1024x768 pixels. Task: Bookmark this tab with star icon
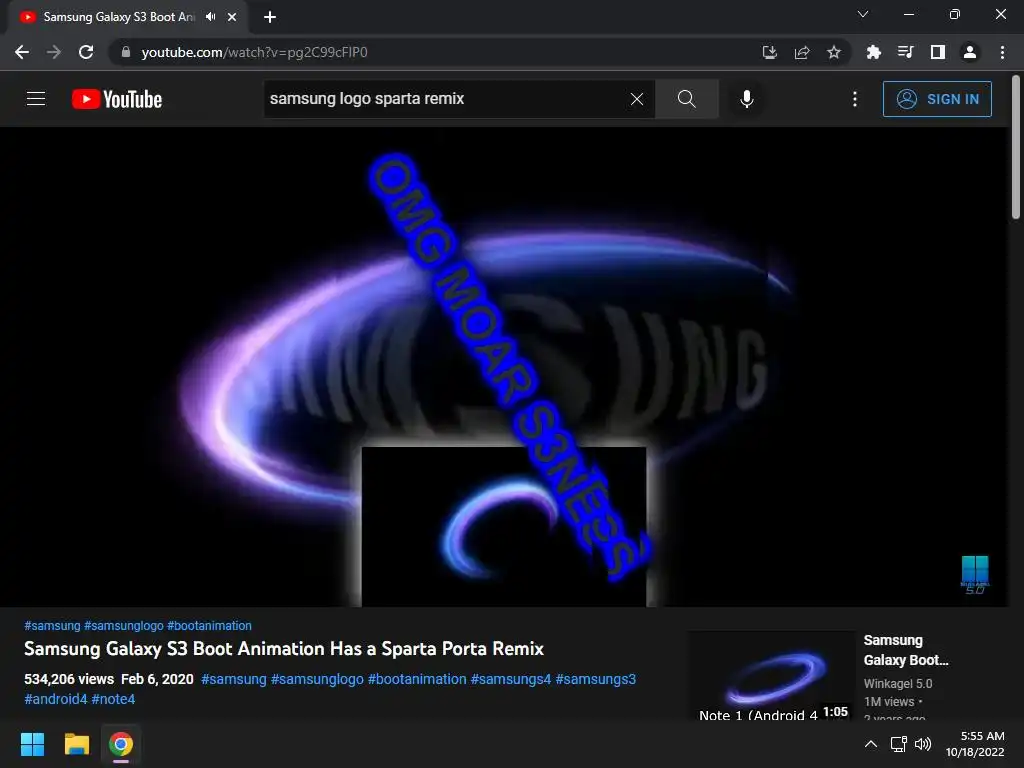(834, 52)
